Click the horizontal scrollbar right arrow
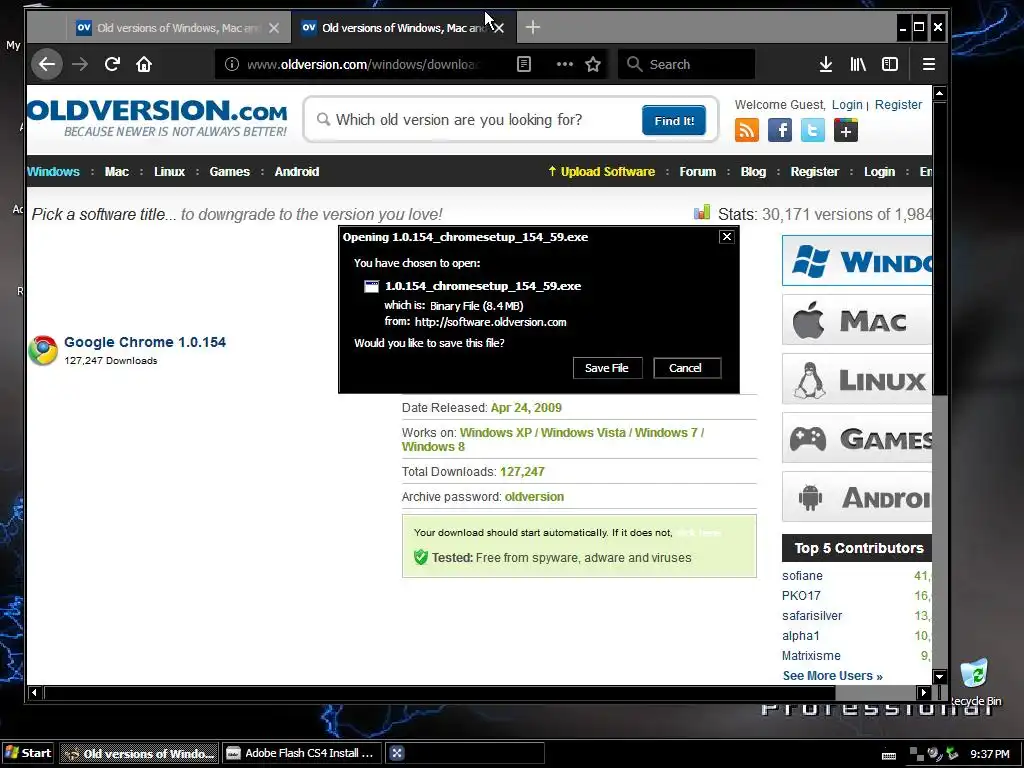Screen dimensions: 1024x768 (923, 692)
